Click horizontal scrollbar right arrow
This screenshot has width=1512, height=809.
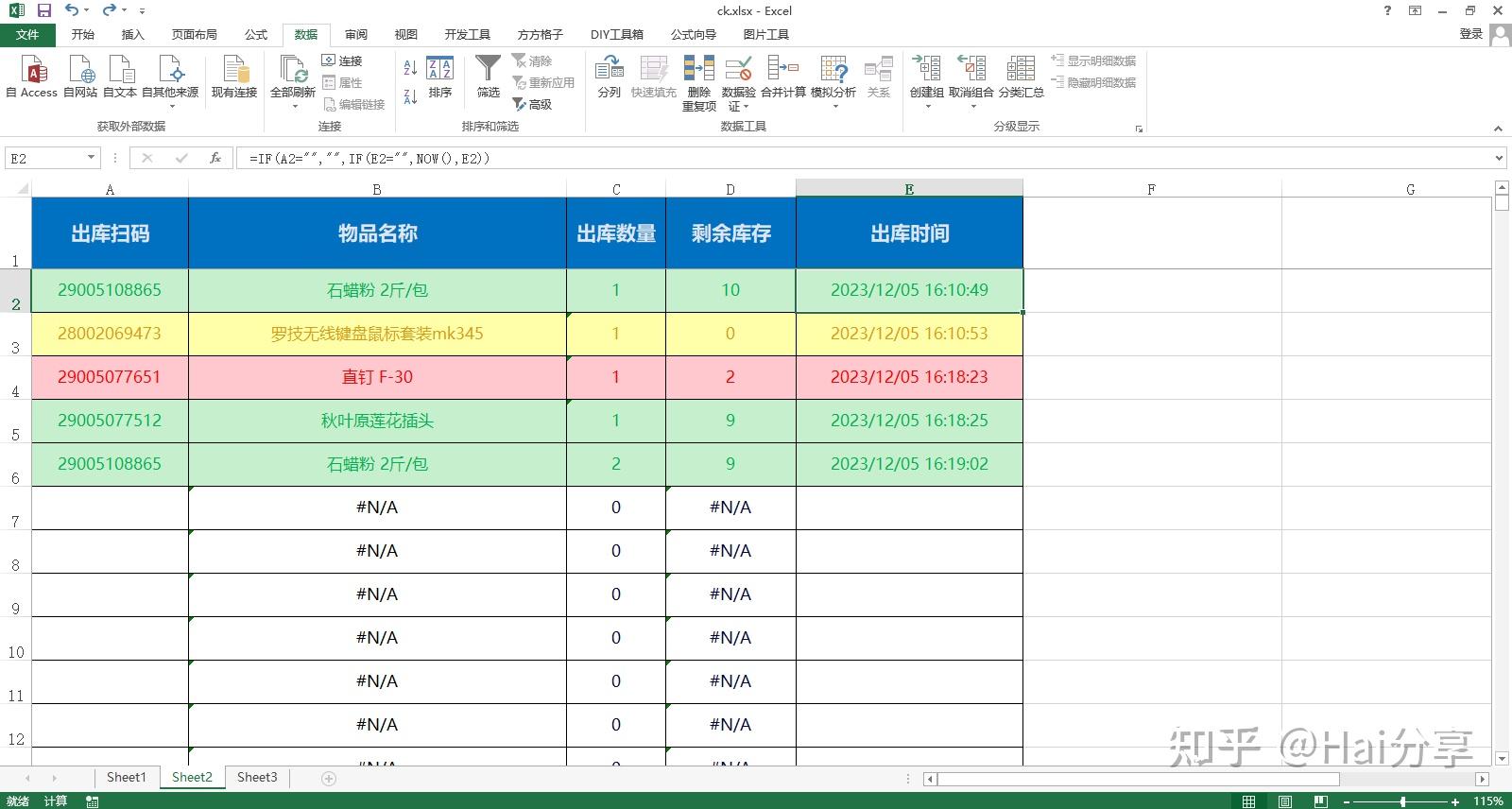(1482, 779)
